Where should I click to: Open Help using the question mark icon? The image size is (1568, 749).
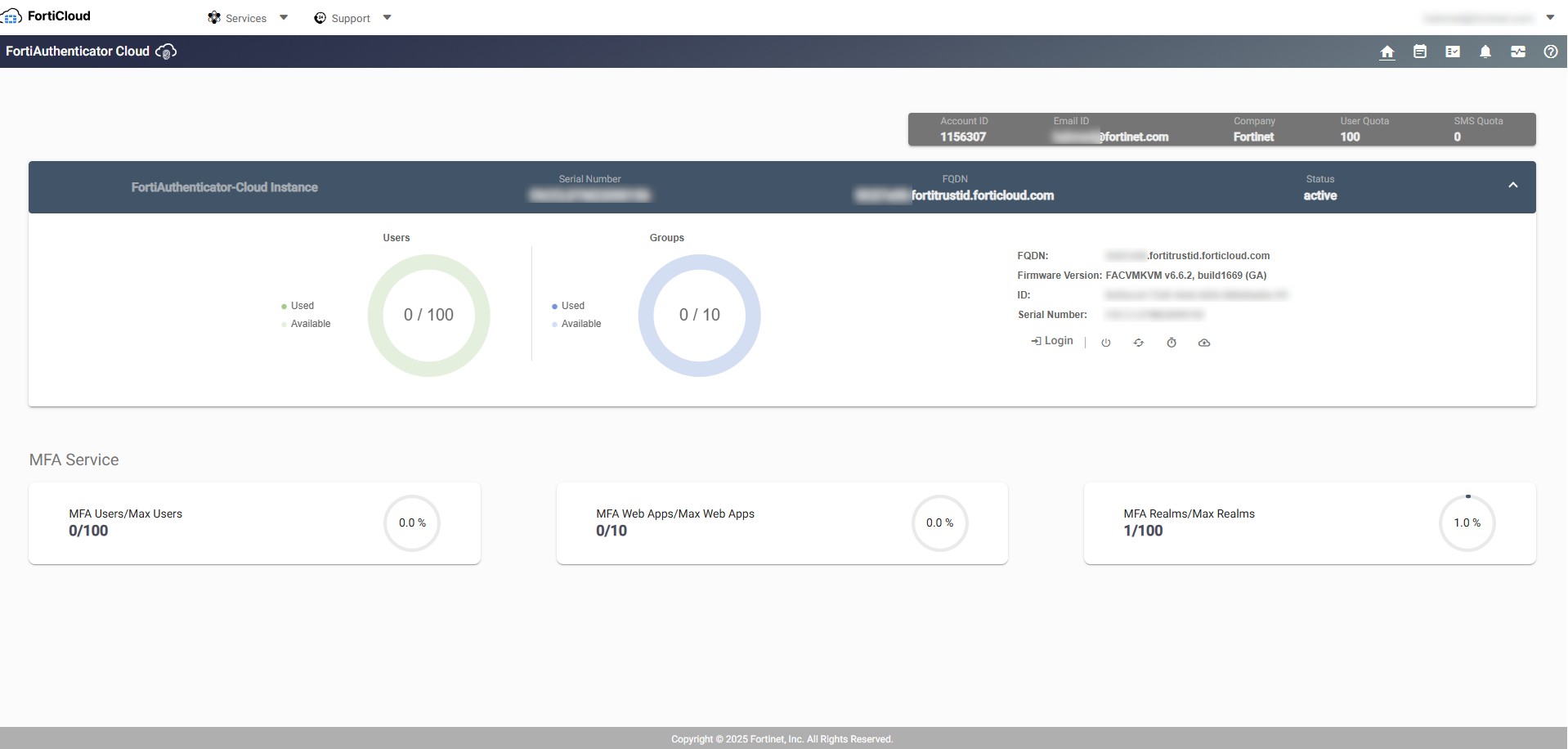click(x=1550, y=52)
